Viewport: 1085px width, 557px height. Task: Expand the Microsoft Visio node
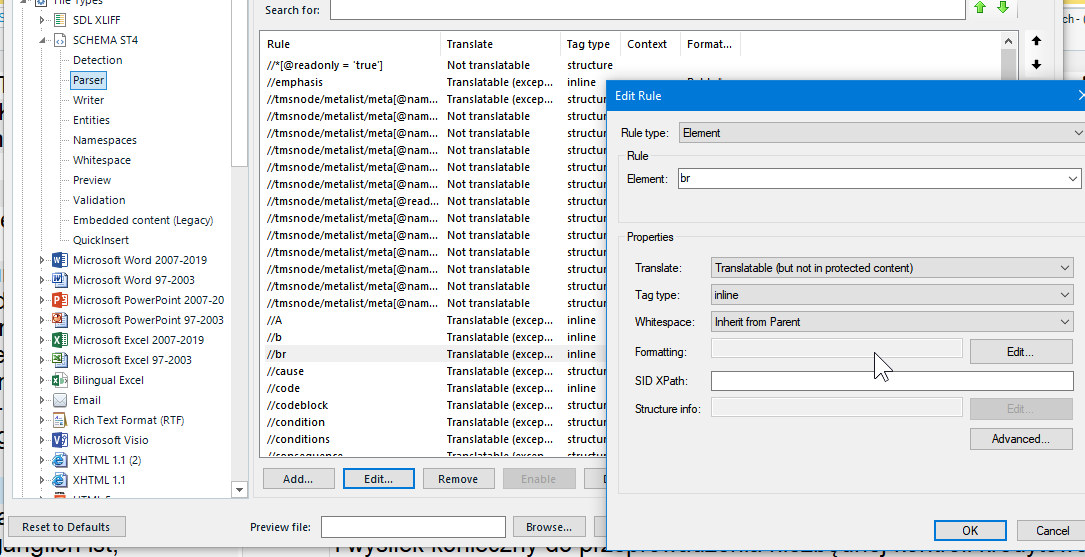[43, 440]
